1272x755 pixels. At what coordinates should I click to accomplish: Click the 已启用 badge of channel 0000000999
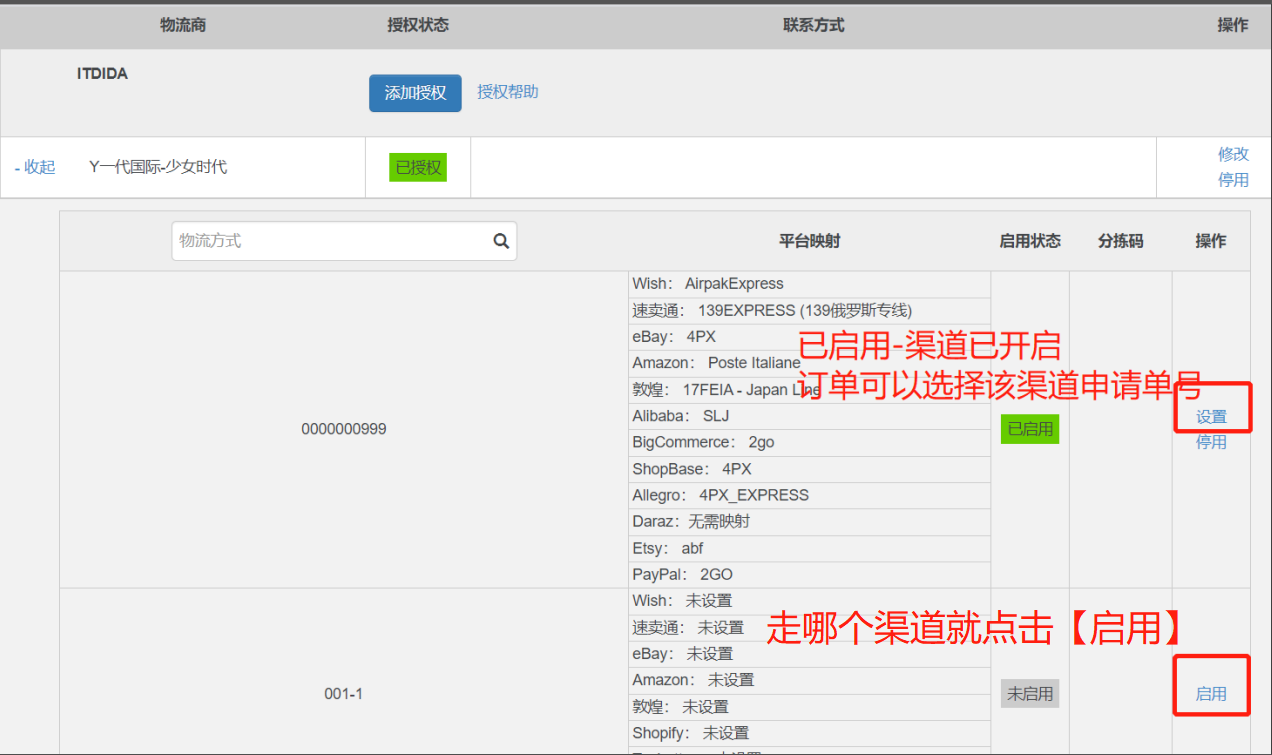[1030, 429]
